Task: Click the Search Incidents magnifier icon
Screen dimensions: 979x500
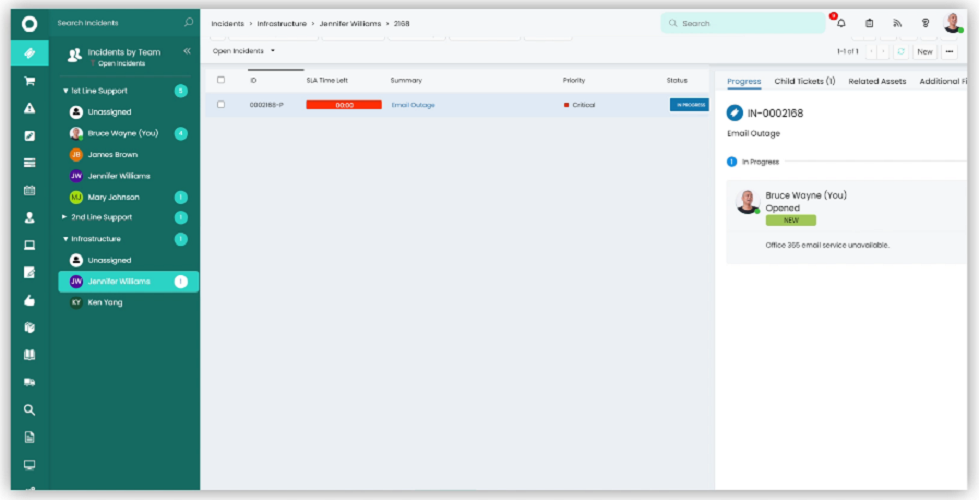Action: (189, 22)
